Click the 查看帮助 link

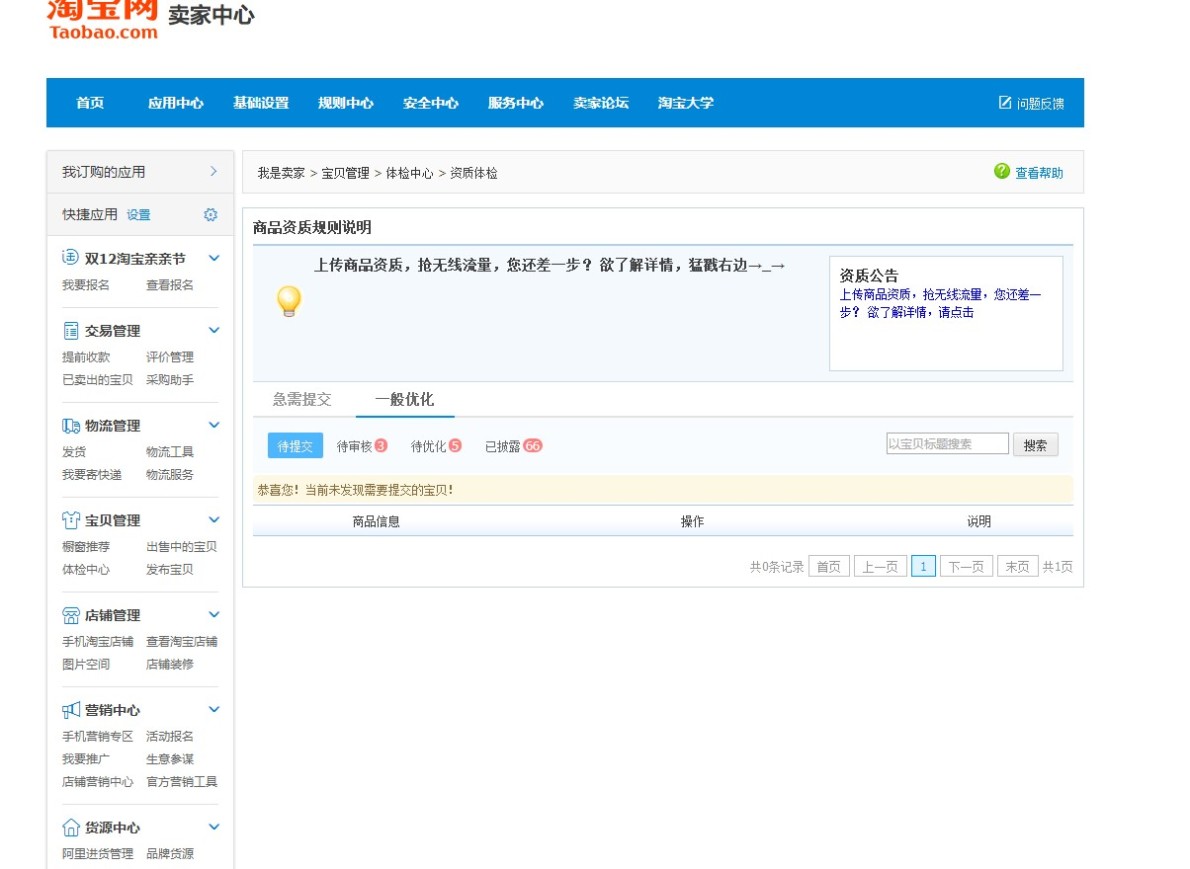point(1039,173)
